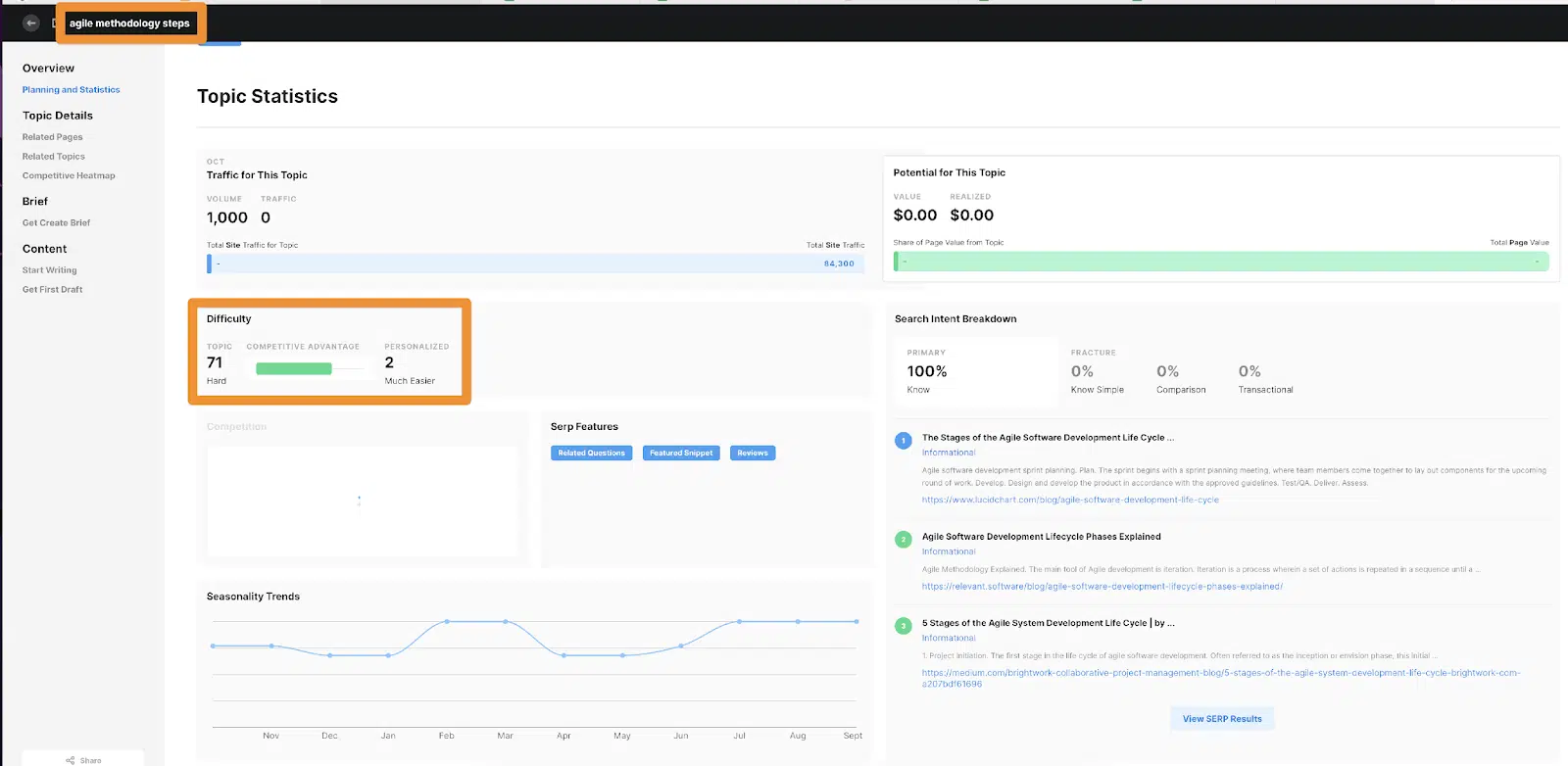
Task: Click the agile methodology steps topic title
Action: 129,24
